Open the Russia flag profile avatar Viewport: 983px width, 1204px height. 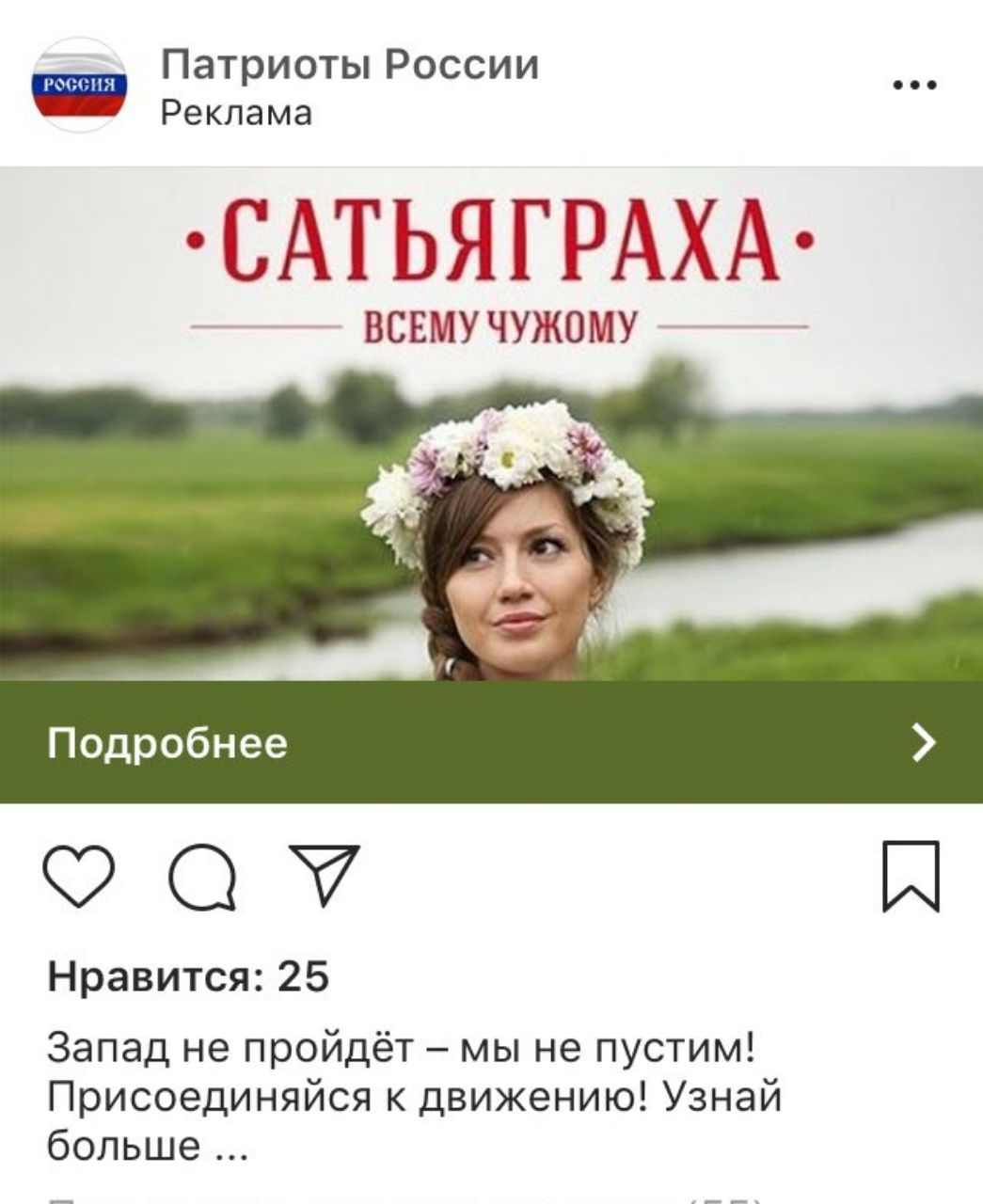click(80, 85)
